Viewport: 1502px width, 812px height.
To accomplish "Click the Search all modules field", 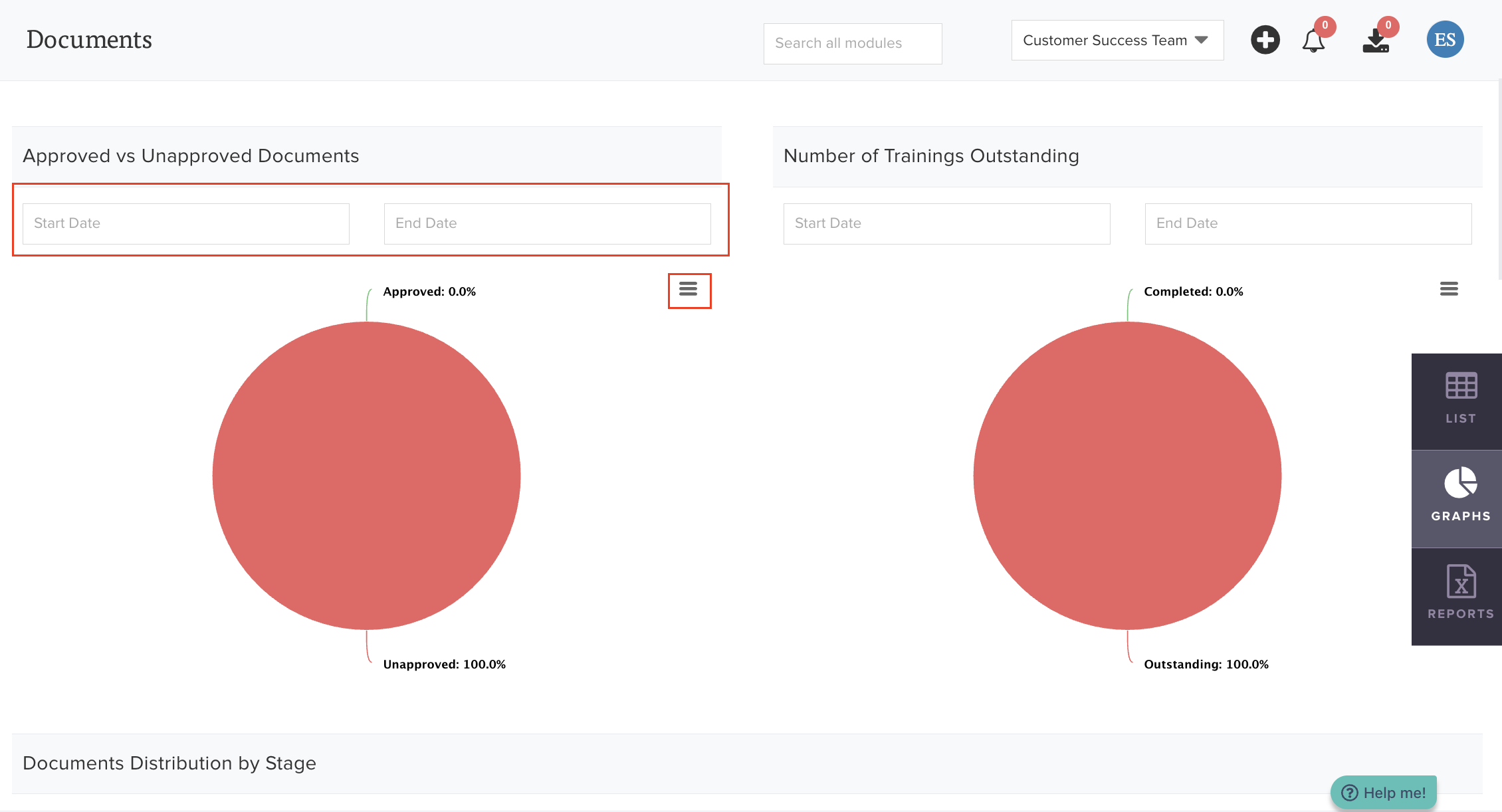I will click(852, 43).
